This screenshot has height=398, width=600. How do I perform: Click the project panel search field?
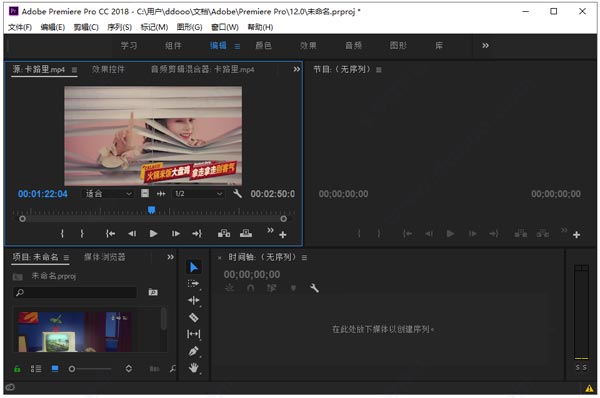coord(75,293)
